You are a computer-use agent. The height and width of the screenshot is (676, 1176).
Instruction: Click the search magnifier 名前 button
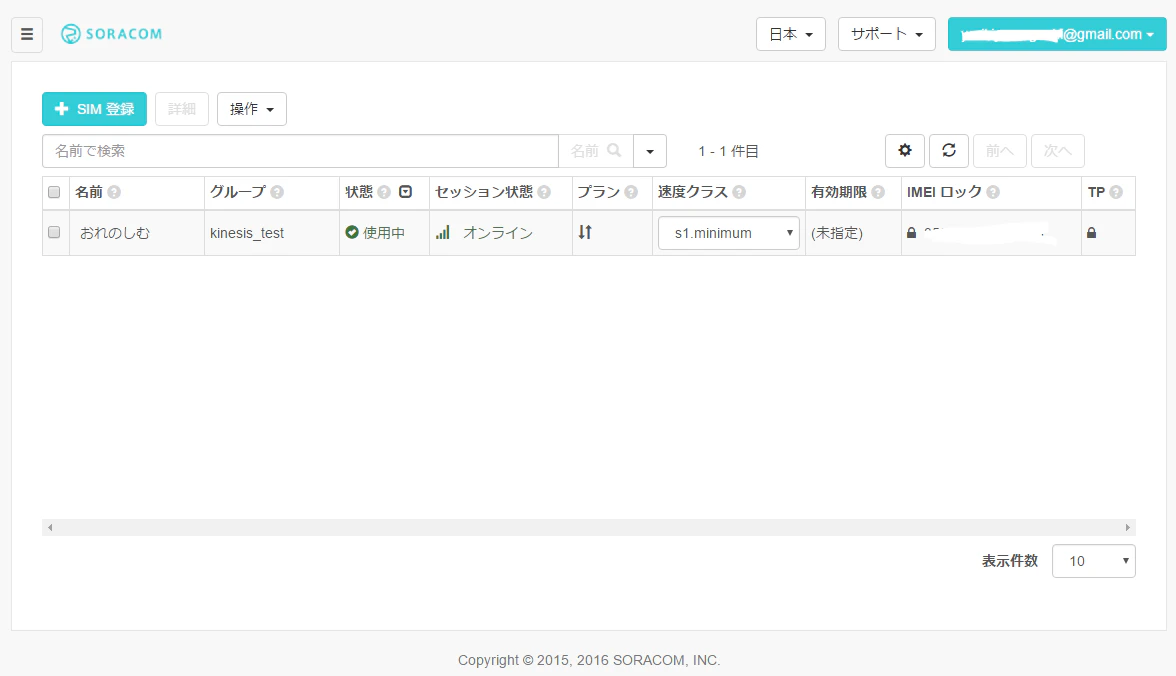coord(596,151)
